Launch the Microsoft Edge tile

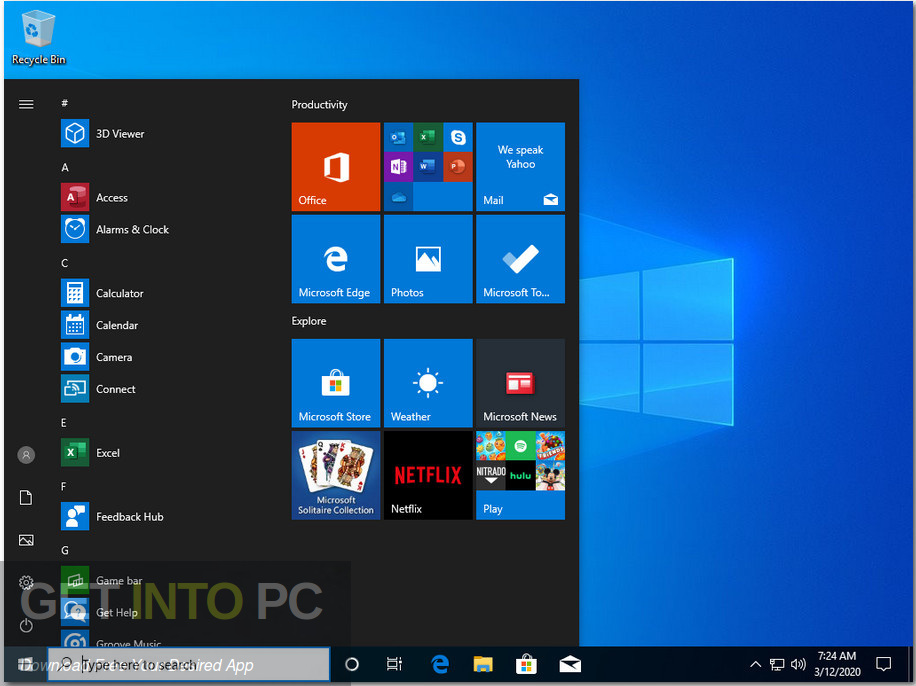pos(336,259)
